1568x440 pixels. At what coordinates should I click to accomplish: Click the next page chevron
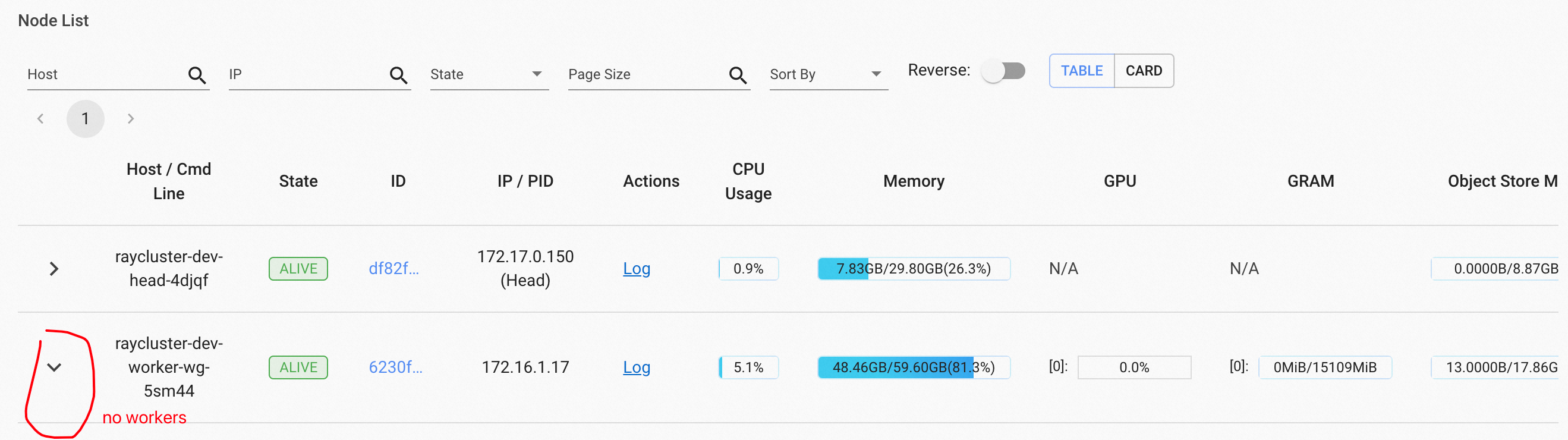coord(131,119)
